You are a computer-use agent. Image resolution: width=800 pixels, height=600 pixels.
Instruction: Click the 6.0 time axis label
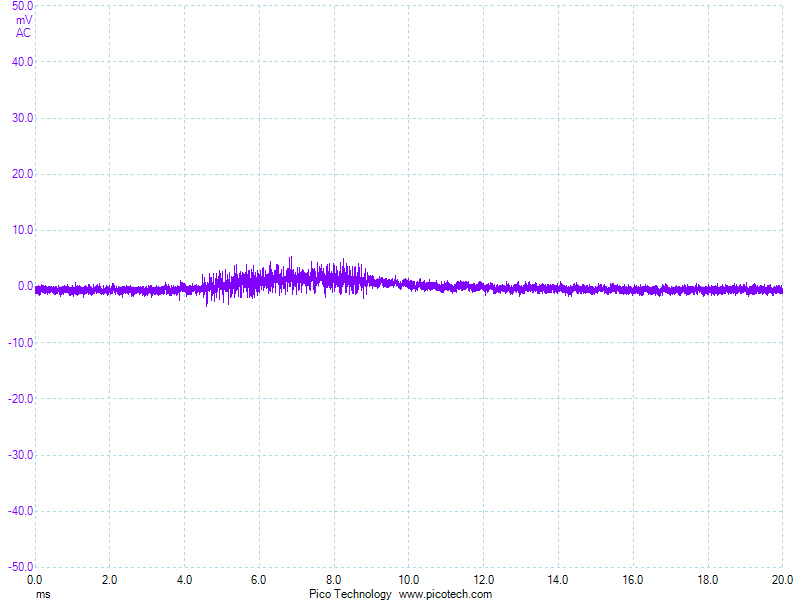point(259,580)
